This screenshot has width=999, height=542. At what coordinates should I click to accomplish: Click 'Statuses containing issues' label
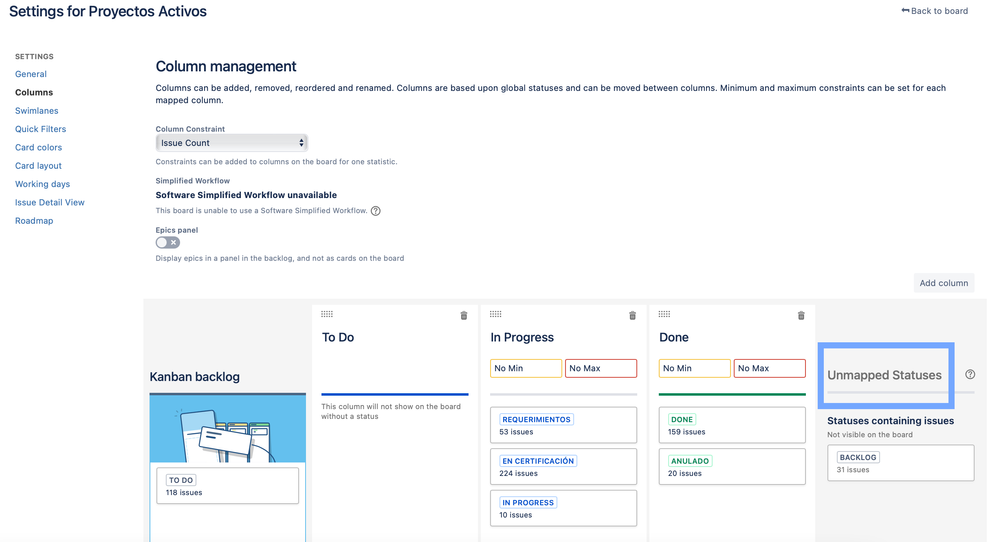pos(890,421)
